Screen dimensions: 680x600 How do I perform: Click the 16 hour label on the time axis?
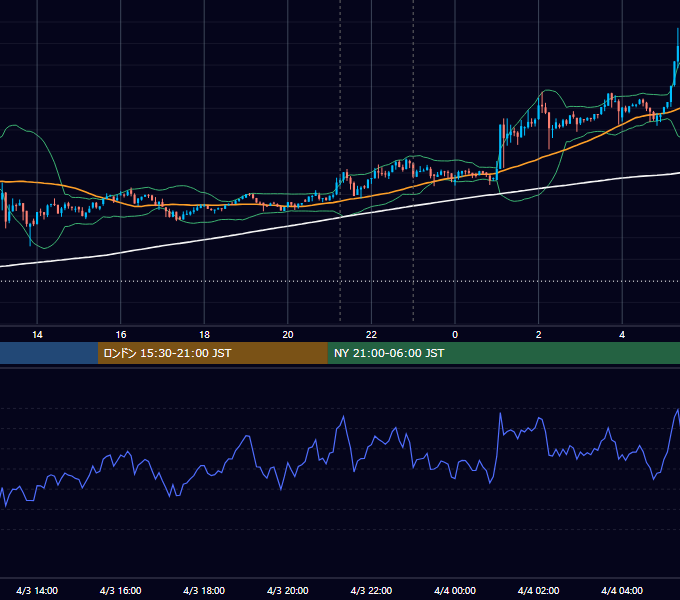(121, 335)
